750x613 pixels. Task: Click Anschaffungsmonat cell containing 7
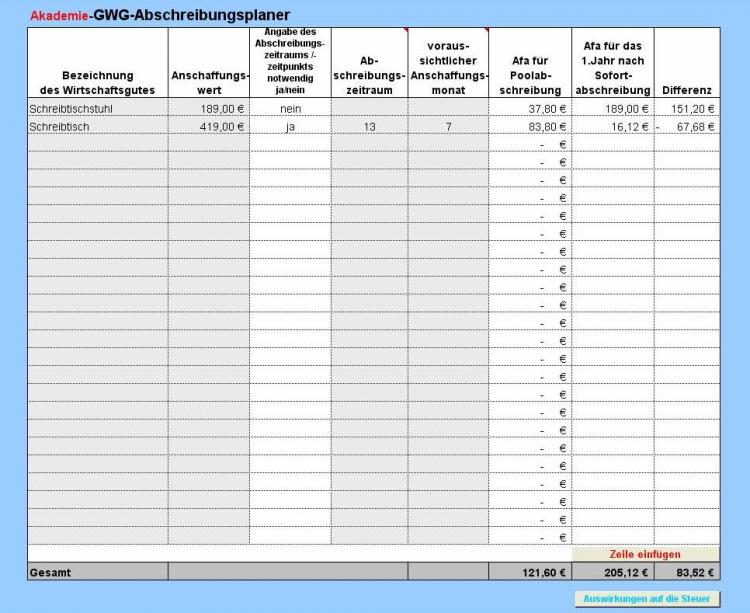click(448, 127)
